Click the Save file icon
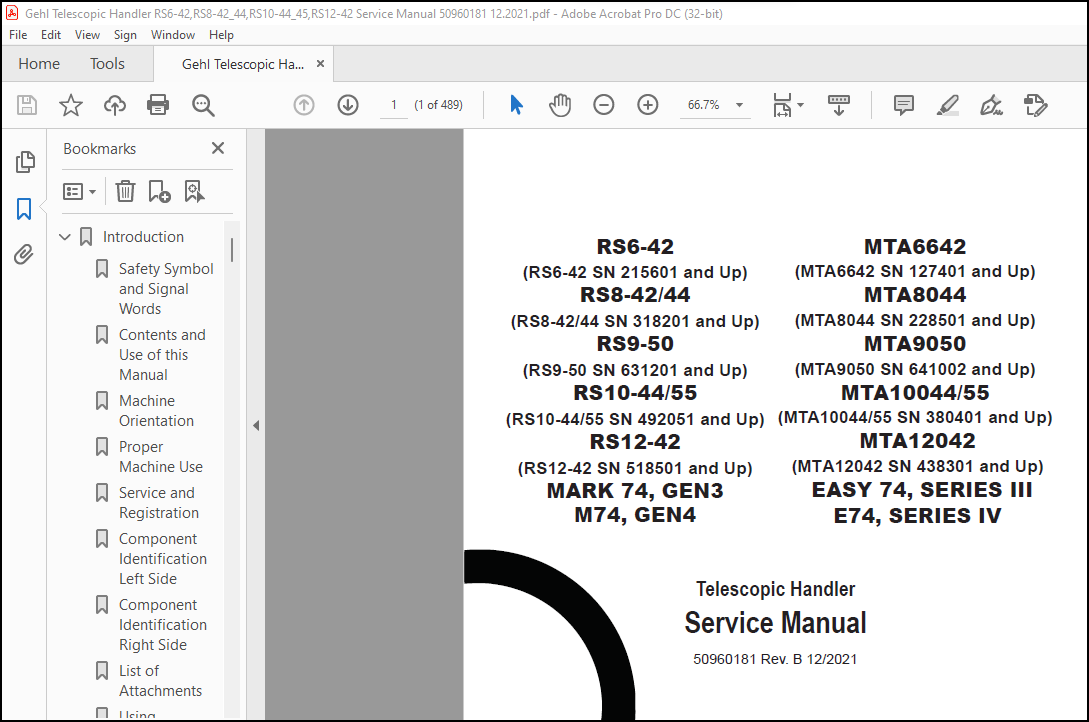The image size is (1089, 722). click(26, 105)
